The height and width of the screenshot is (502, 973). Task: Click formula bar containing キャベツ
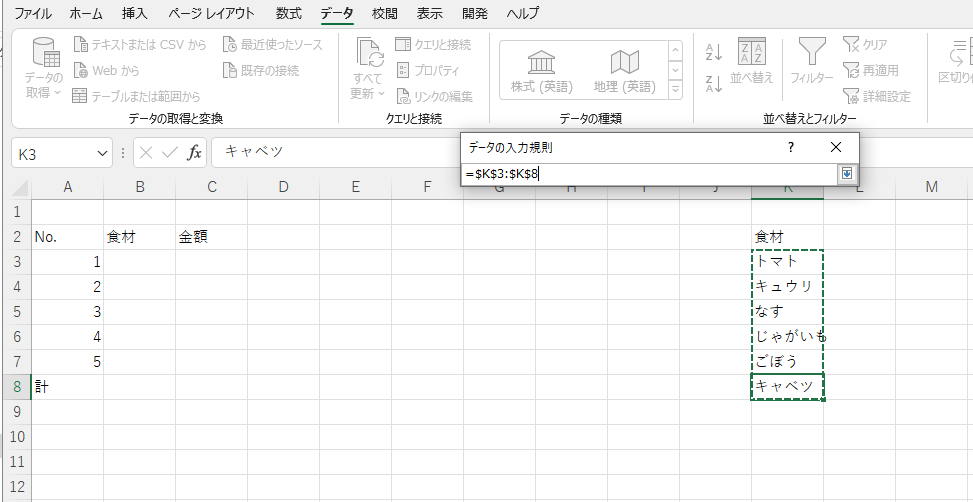(335, 153)
